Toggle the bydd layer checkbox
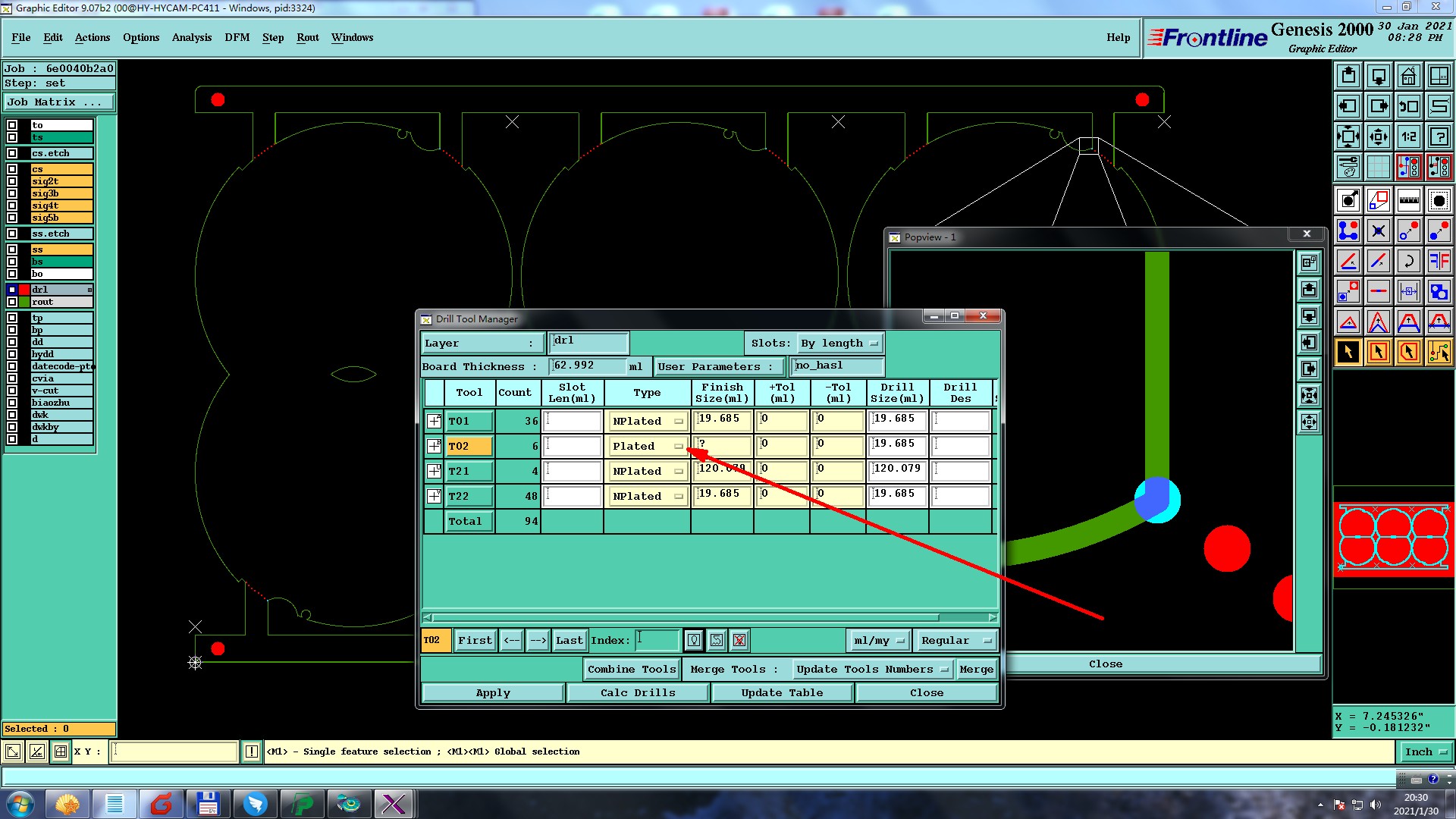 point(12,354)
